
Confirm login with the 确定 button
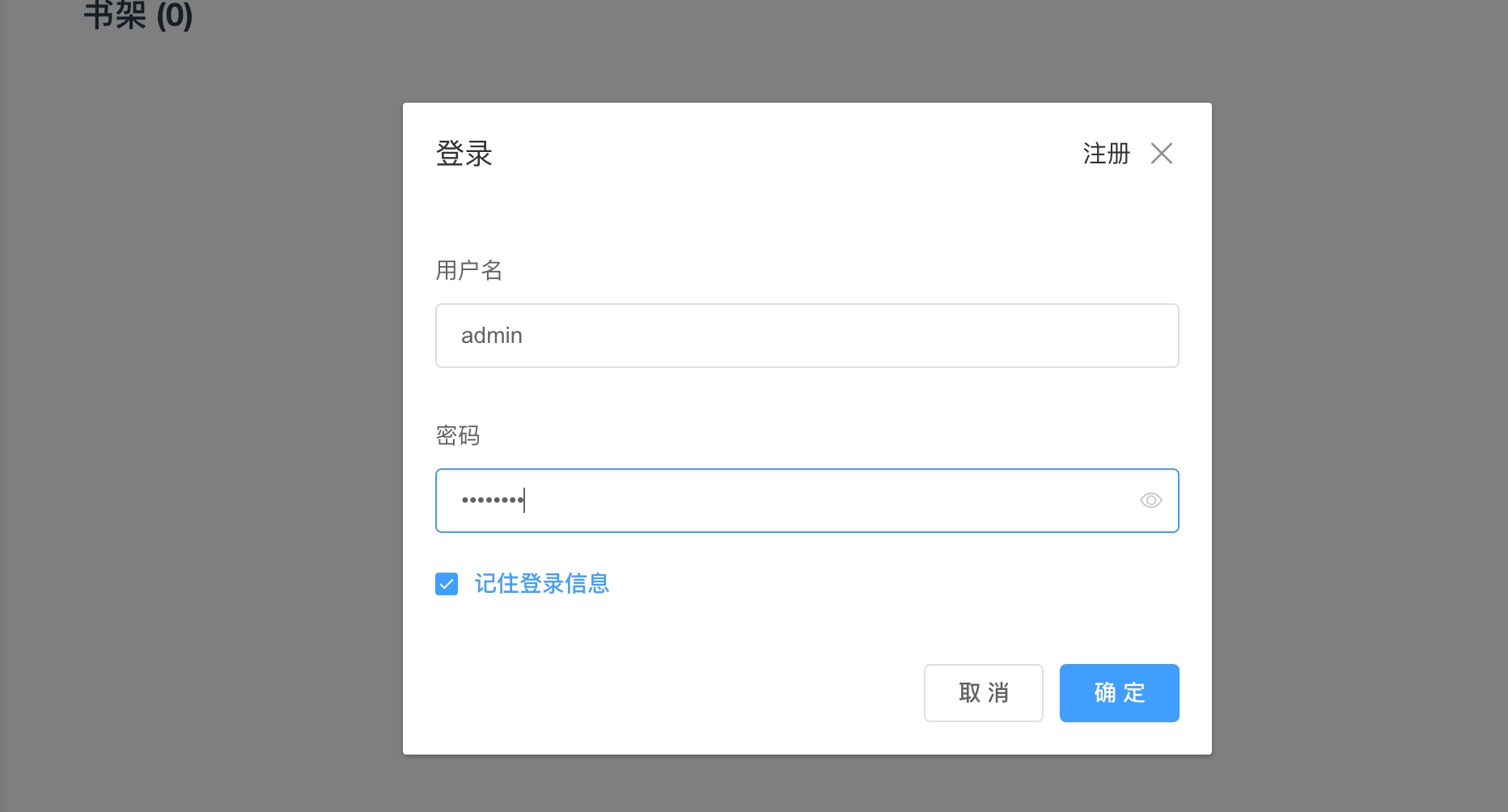click(1119, 693)
